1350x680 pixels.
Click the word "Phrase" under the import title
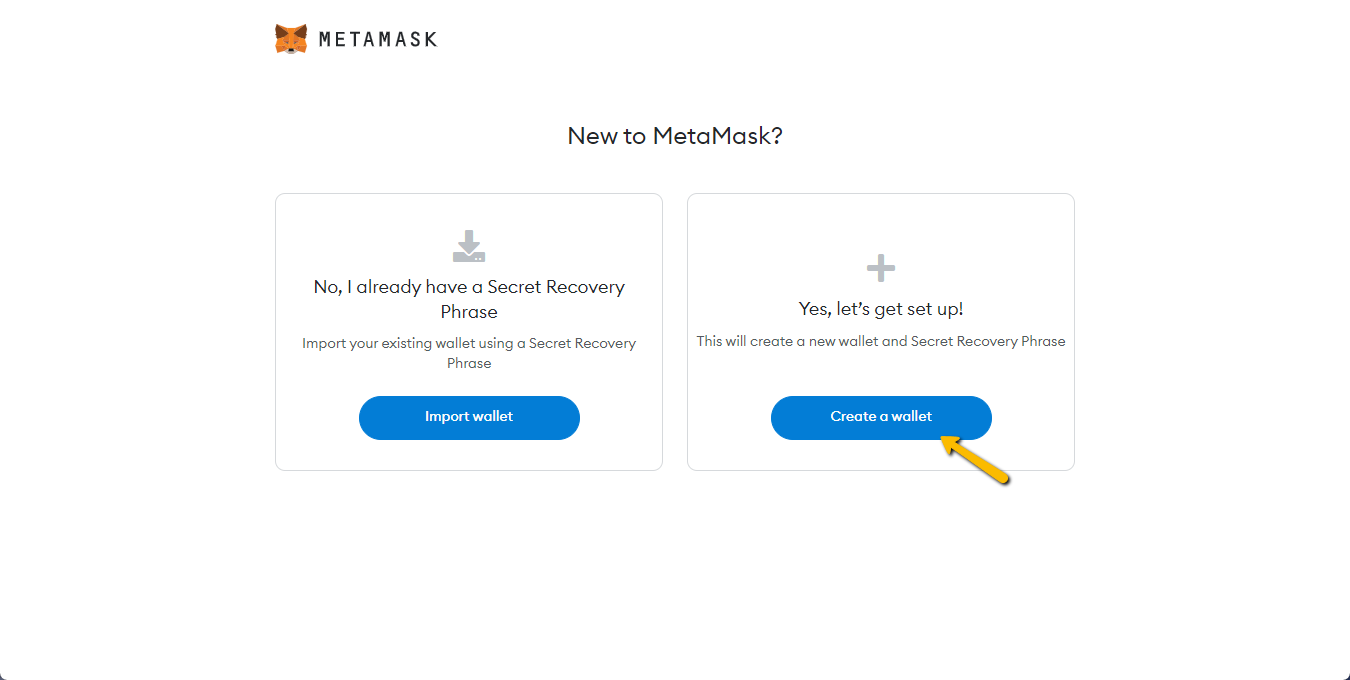pos(469,312)
